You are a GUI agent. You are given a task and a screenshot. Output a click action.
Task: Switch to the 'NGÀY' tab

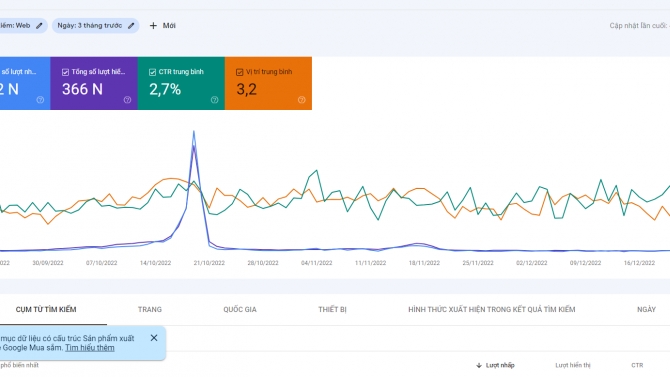click(646, 309)
